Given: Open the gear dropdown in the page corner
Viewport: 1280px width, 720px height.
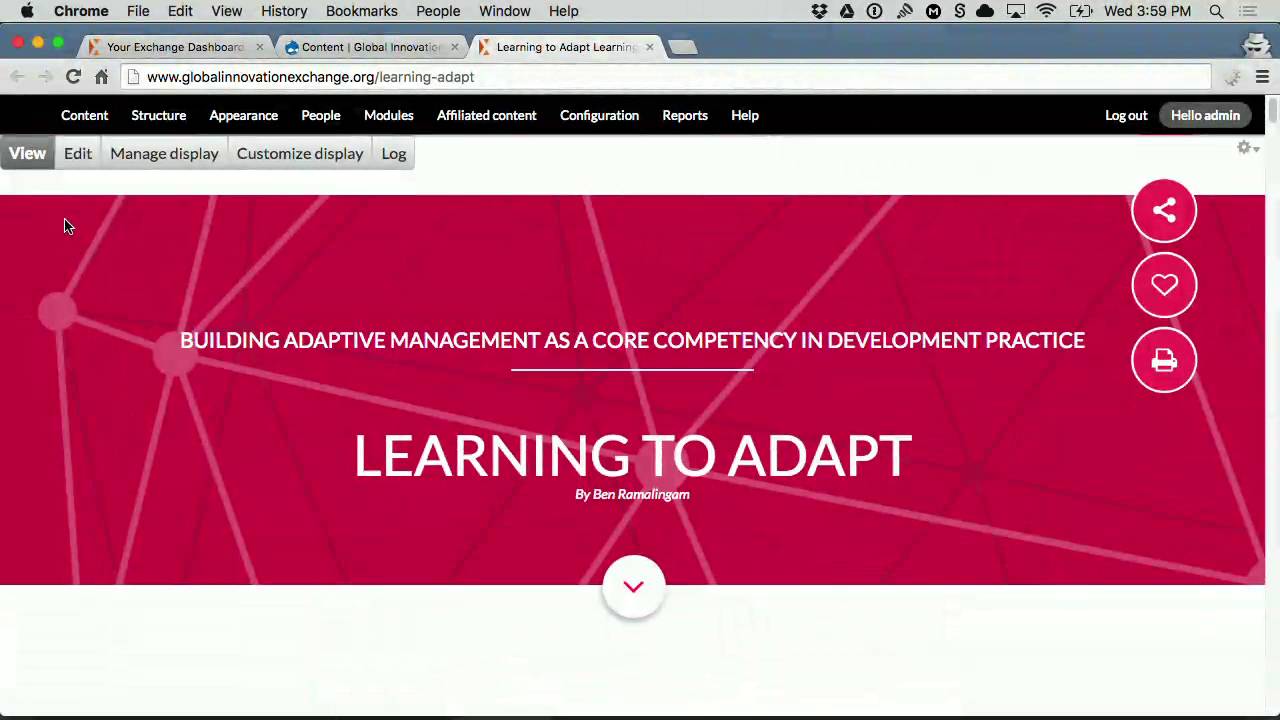Looking at the screenshot, I should (1248, 148).
